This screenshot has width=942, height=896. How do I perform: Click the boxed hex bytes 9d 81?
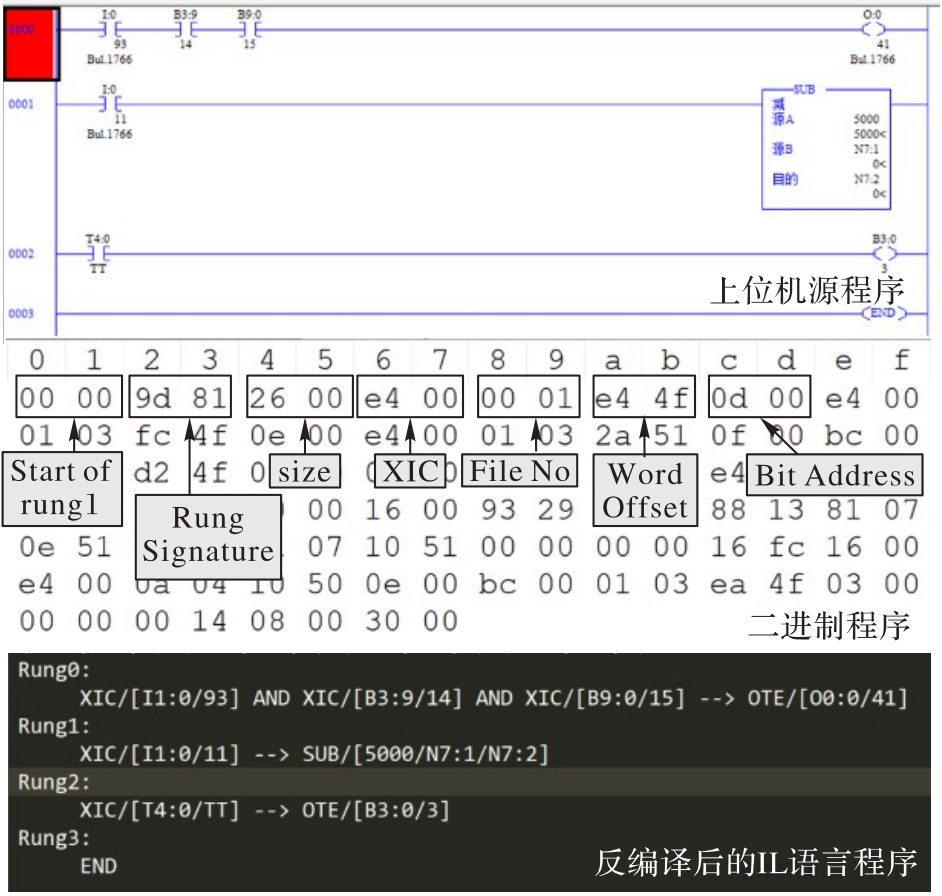[181, 400]
